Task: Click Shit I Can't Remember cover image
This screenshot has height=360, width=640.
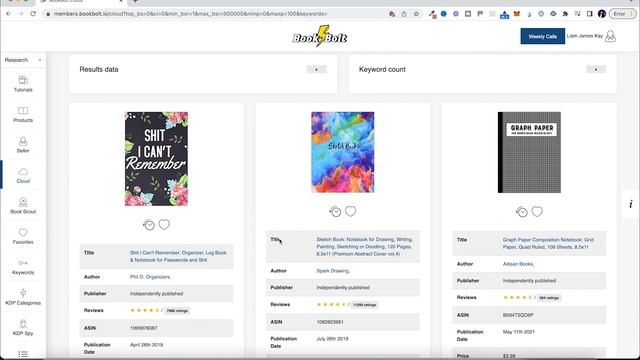Action: 156,159
